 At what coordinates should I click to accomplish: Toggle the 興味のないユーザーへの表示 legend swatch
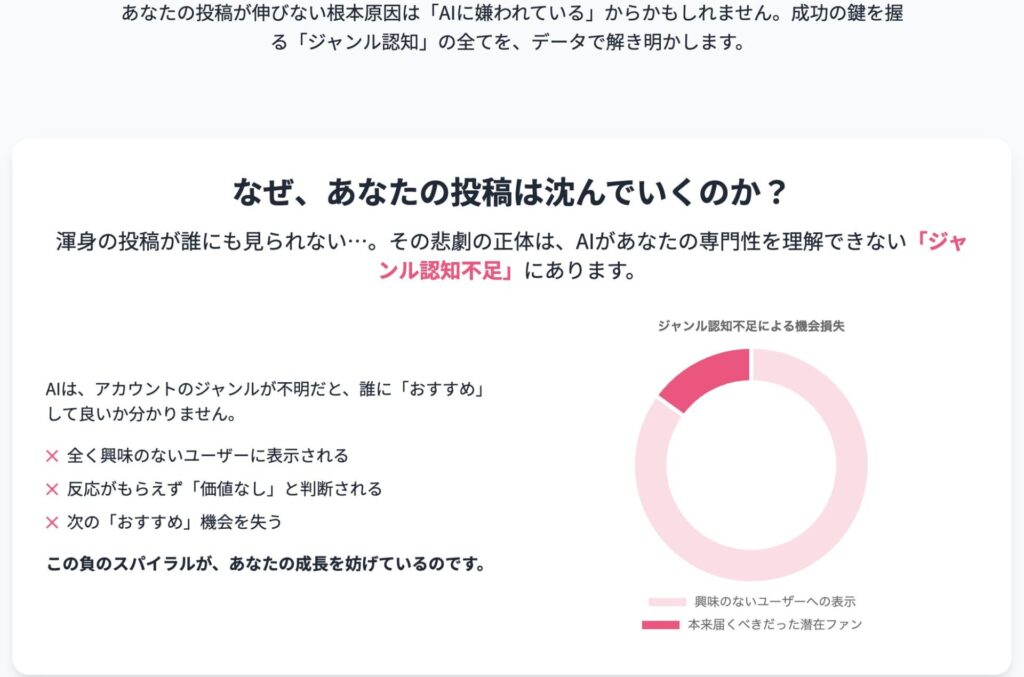tap(667, 601)
